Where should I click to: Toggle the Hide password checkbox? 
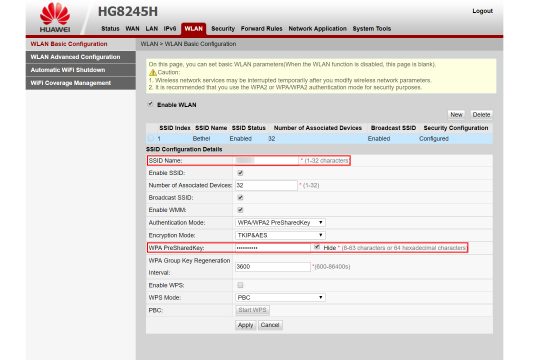click(317, 247)
